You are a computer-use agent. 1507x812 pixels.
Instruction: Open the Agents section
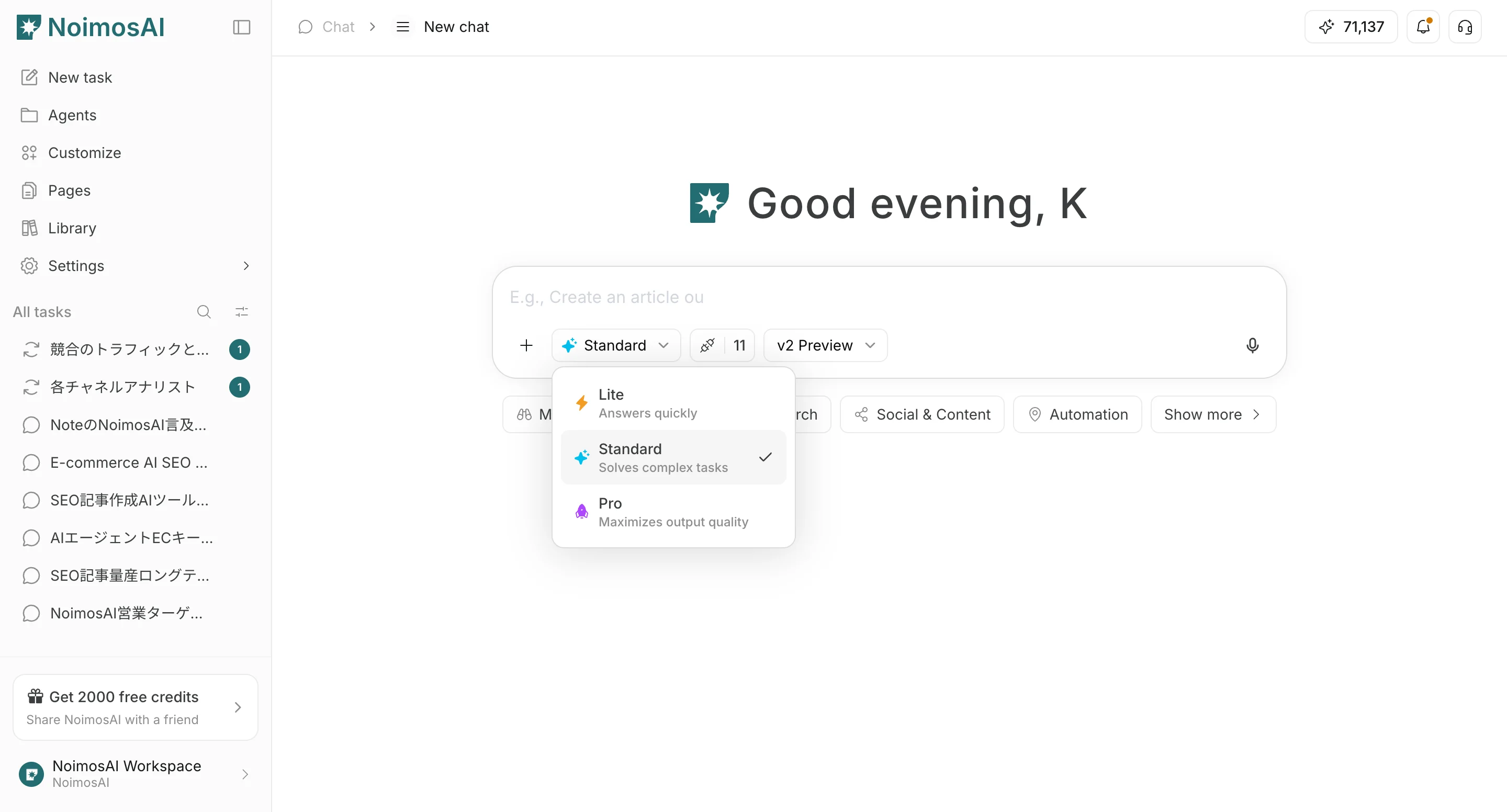(135, 115)
